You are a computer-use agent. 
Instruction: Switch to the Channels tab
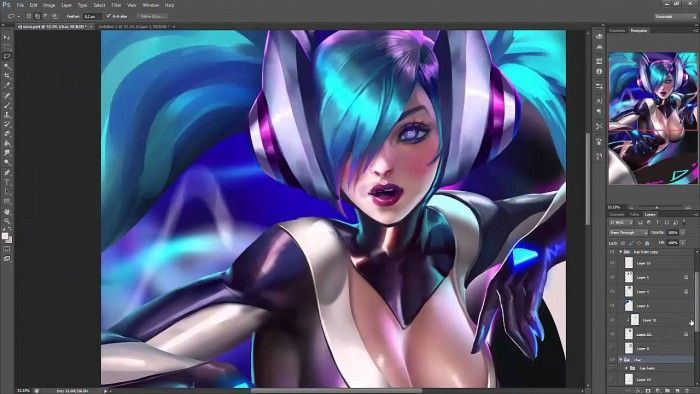coord(617,214)
